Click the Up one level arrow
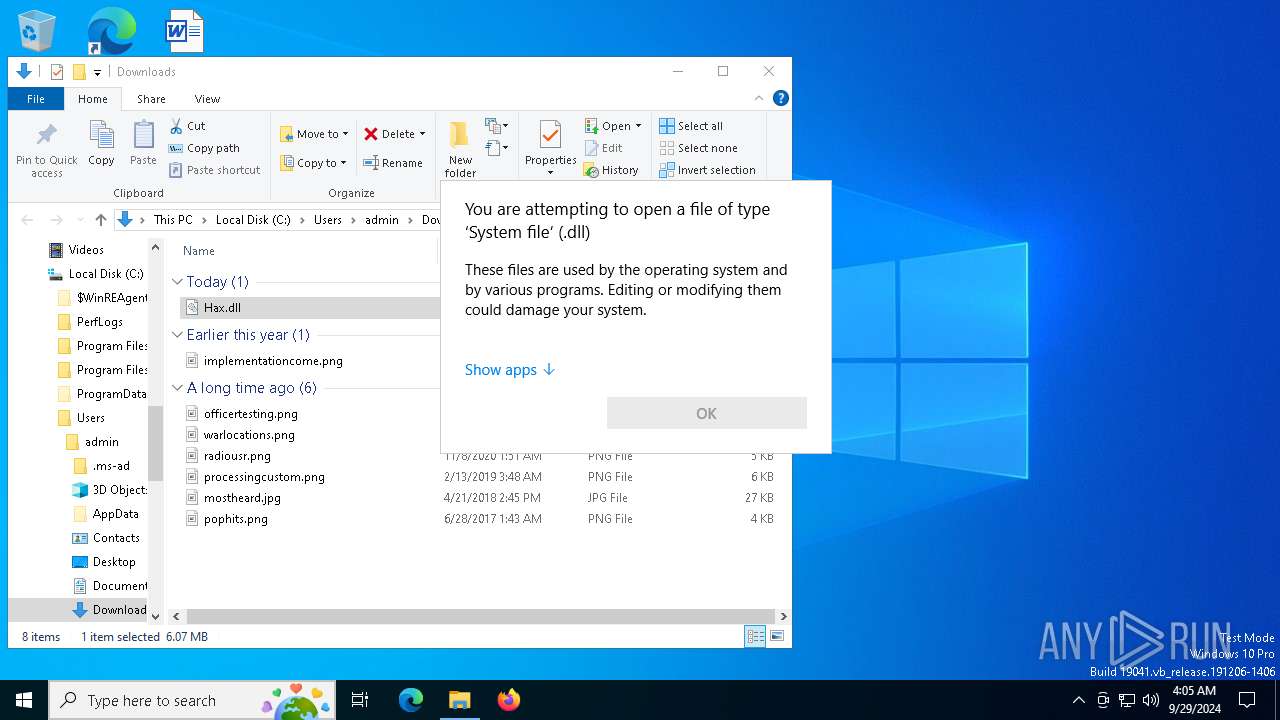Image resolution: width=1280 pixels, height=720 pixels. 100,220
